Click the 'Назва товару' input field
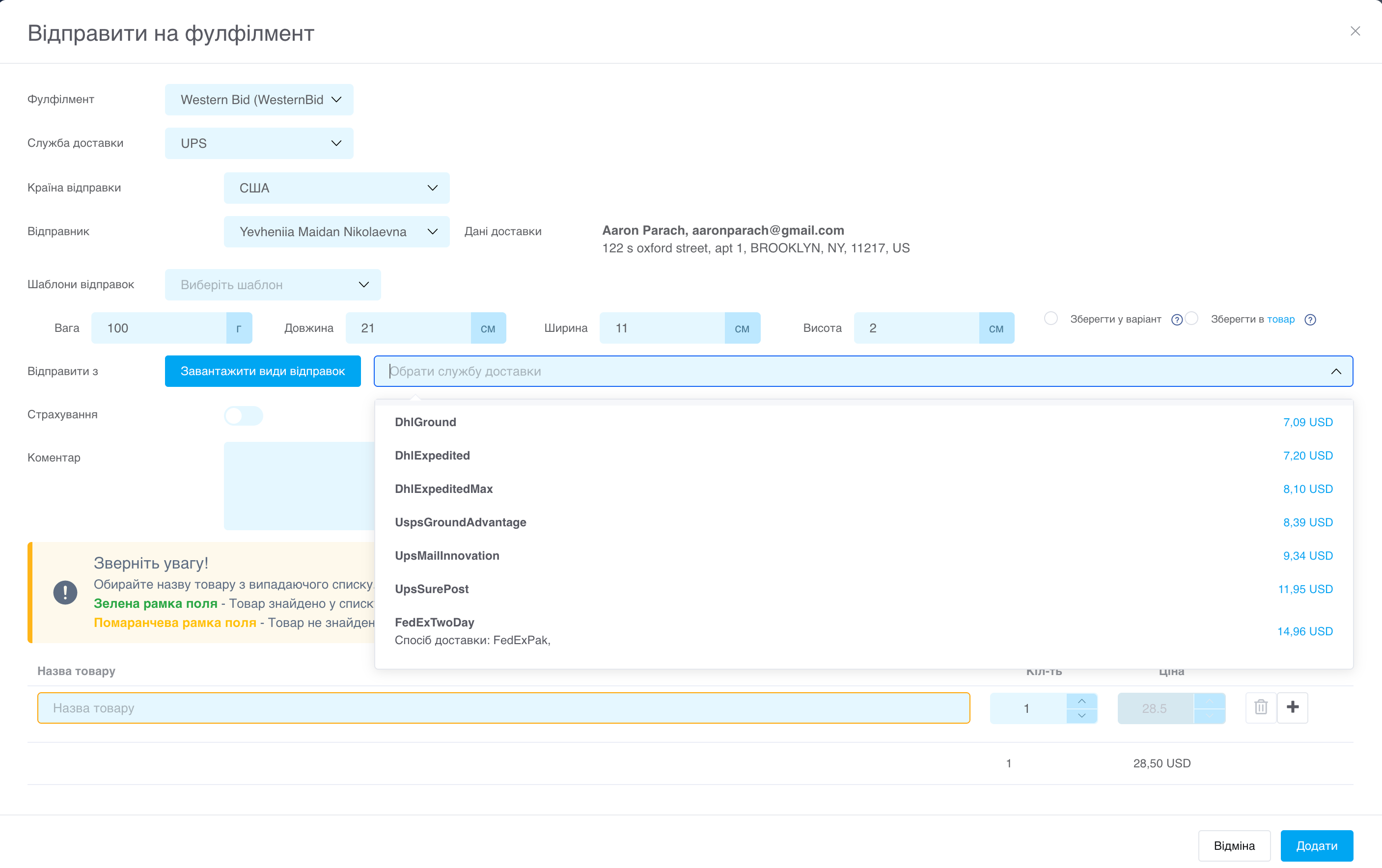This screenshot has width=1382, height=868. [503, 708]
